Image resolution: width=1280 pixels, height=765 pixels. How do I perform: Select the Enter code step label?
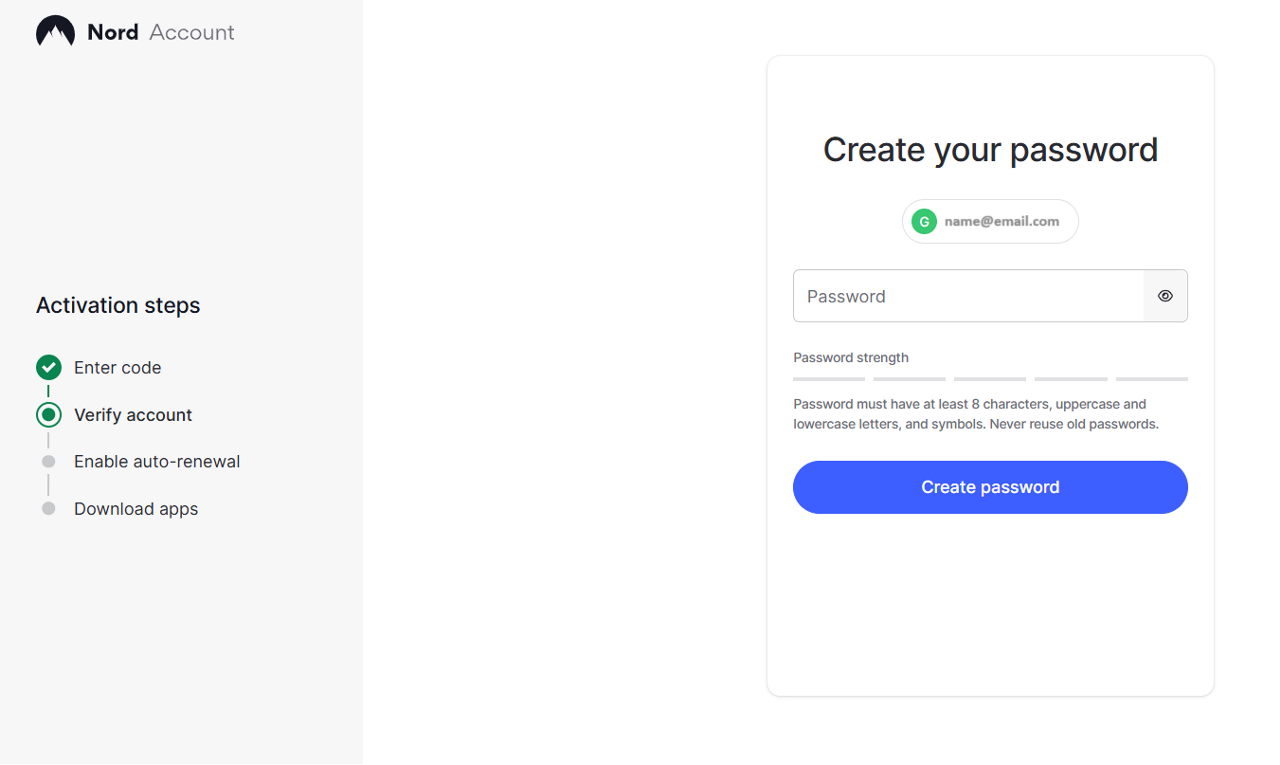(x=117, y=368)
